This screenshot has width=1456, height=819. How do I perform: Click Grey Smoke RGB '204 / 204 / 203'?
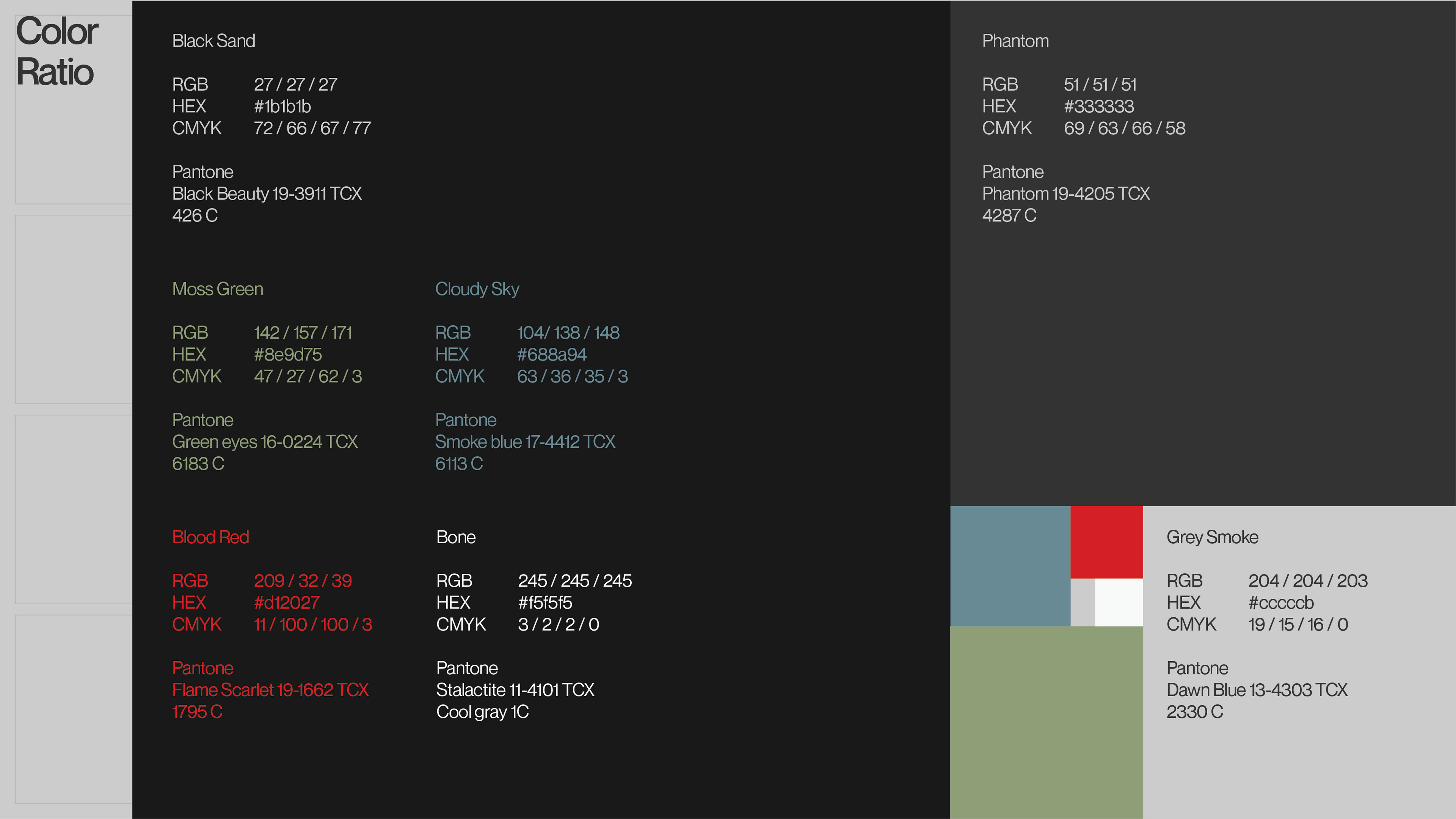pos(1308,581)
